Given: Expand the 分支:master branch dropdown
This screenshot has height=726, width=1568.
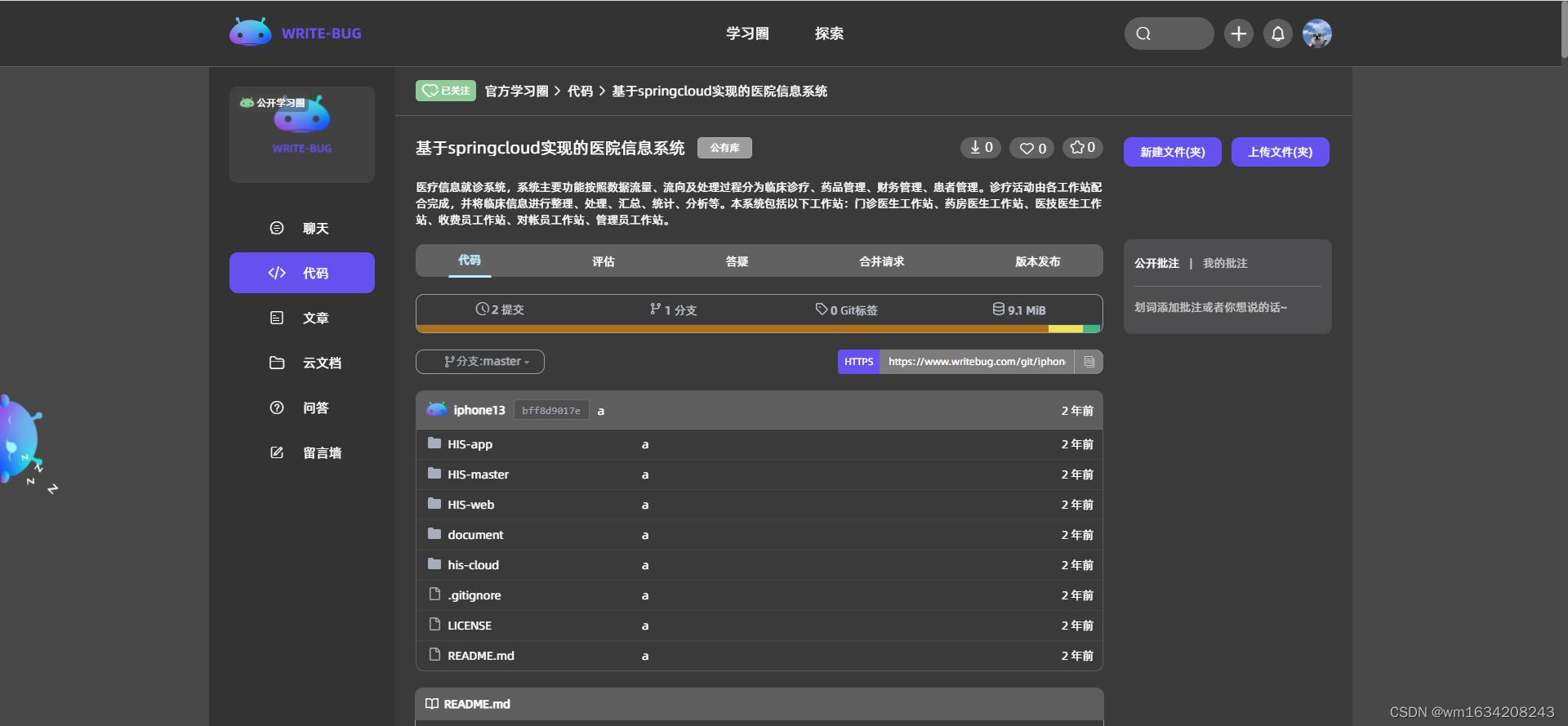Looking at the screenshot, I should click(x=480, y=362).
